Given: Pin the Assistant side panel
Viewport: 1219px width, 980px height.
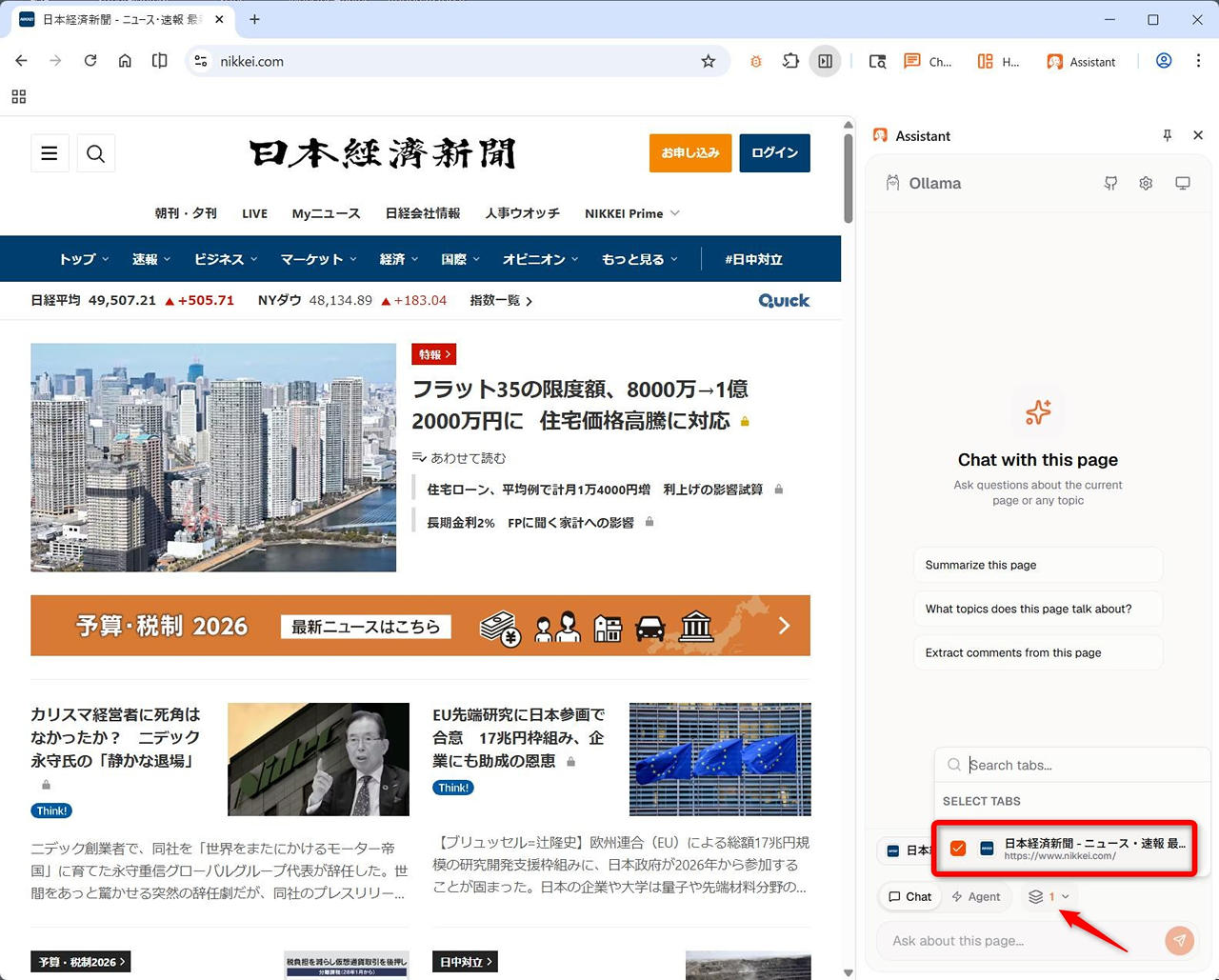Looking at the screenshot, I should tap(1167, 135).
